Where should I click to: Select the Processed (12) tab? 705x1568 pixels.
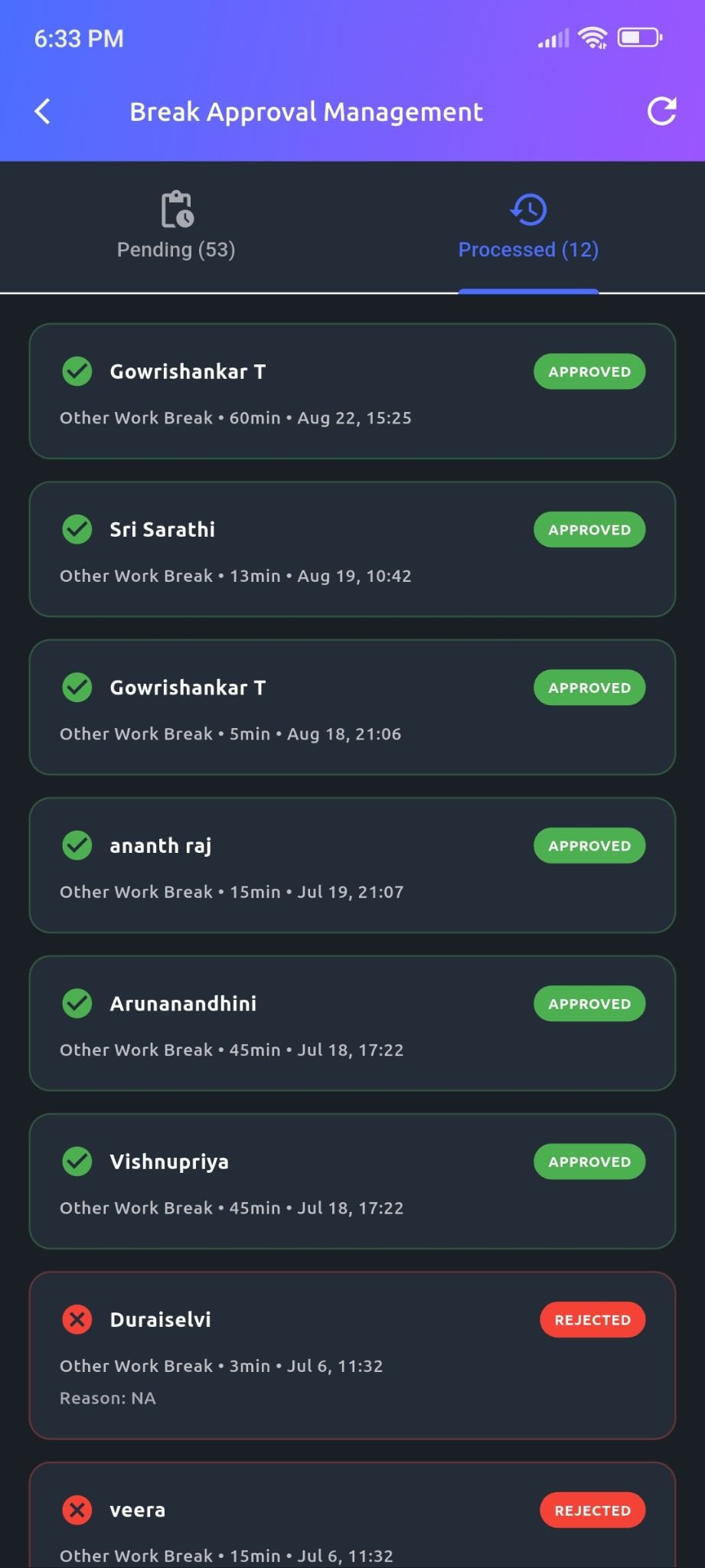(x=528, y=250)
